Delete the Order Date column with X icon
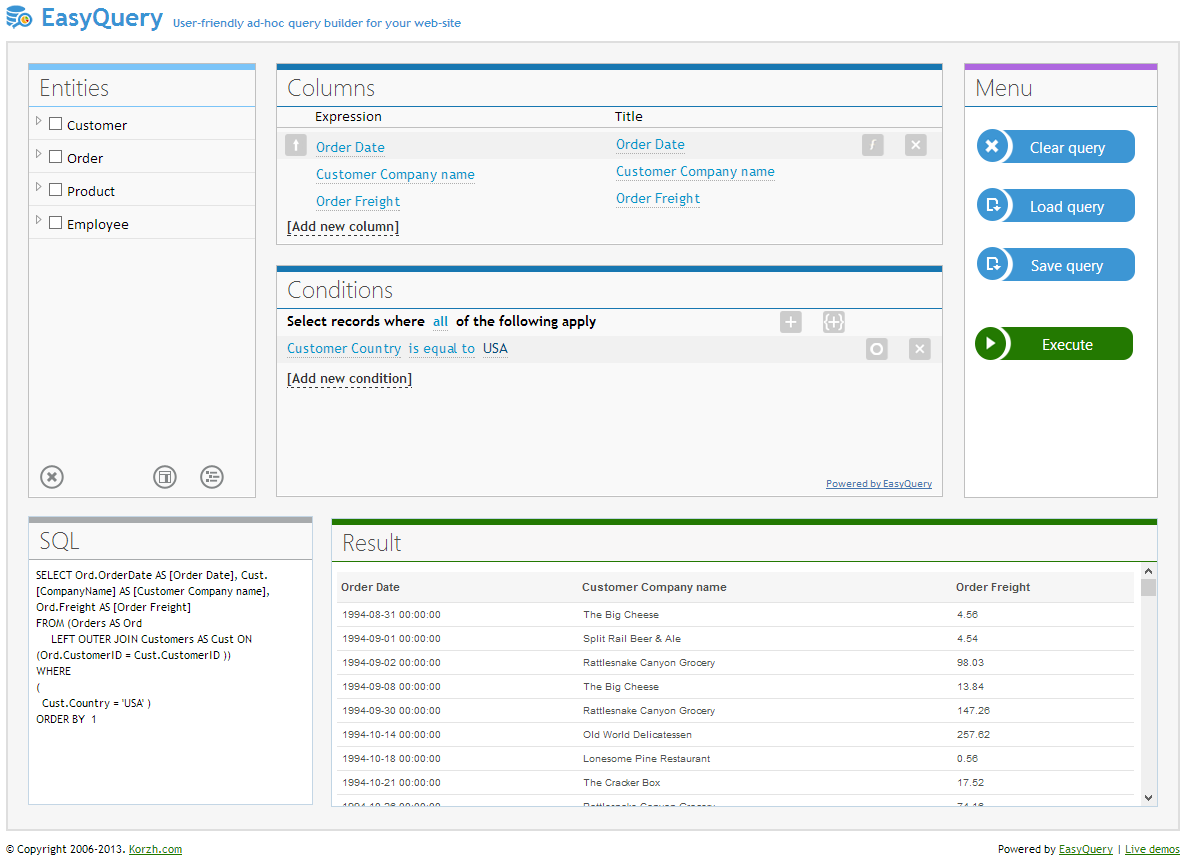The image size is (1190, 862). (x=915, y=146)
